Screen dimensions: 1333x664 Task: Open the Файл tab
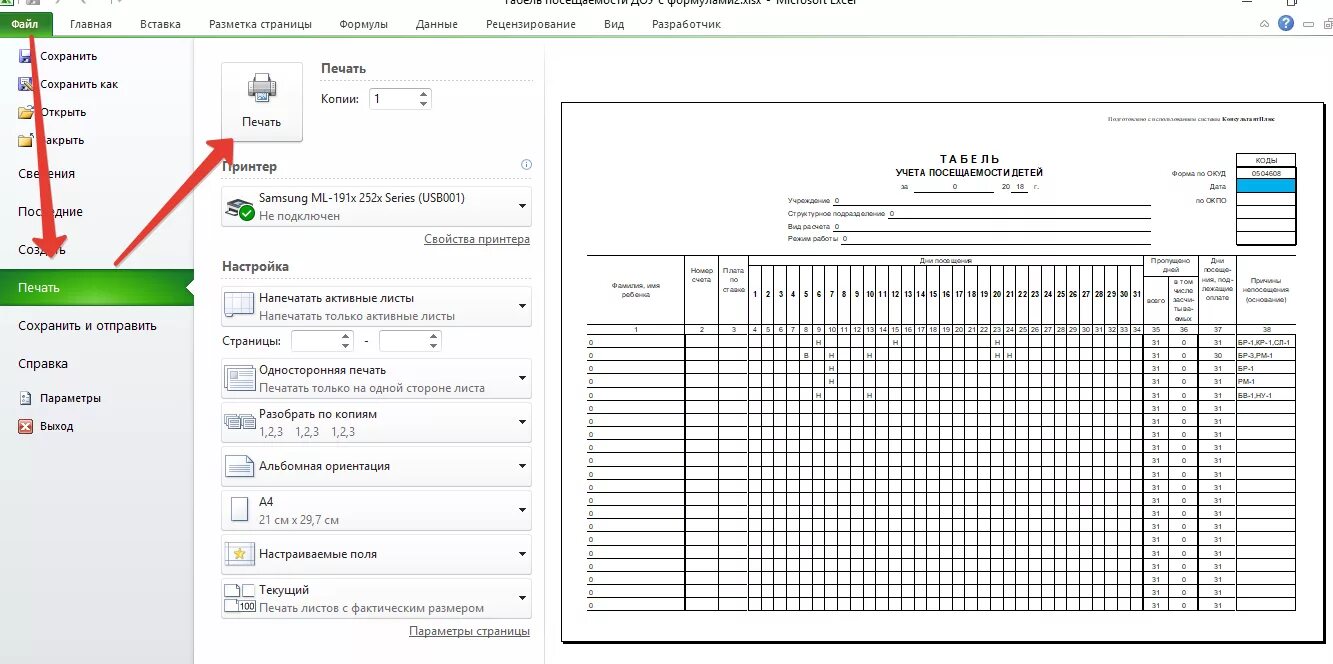pos(26,23)
